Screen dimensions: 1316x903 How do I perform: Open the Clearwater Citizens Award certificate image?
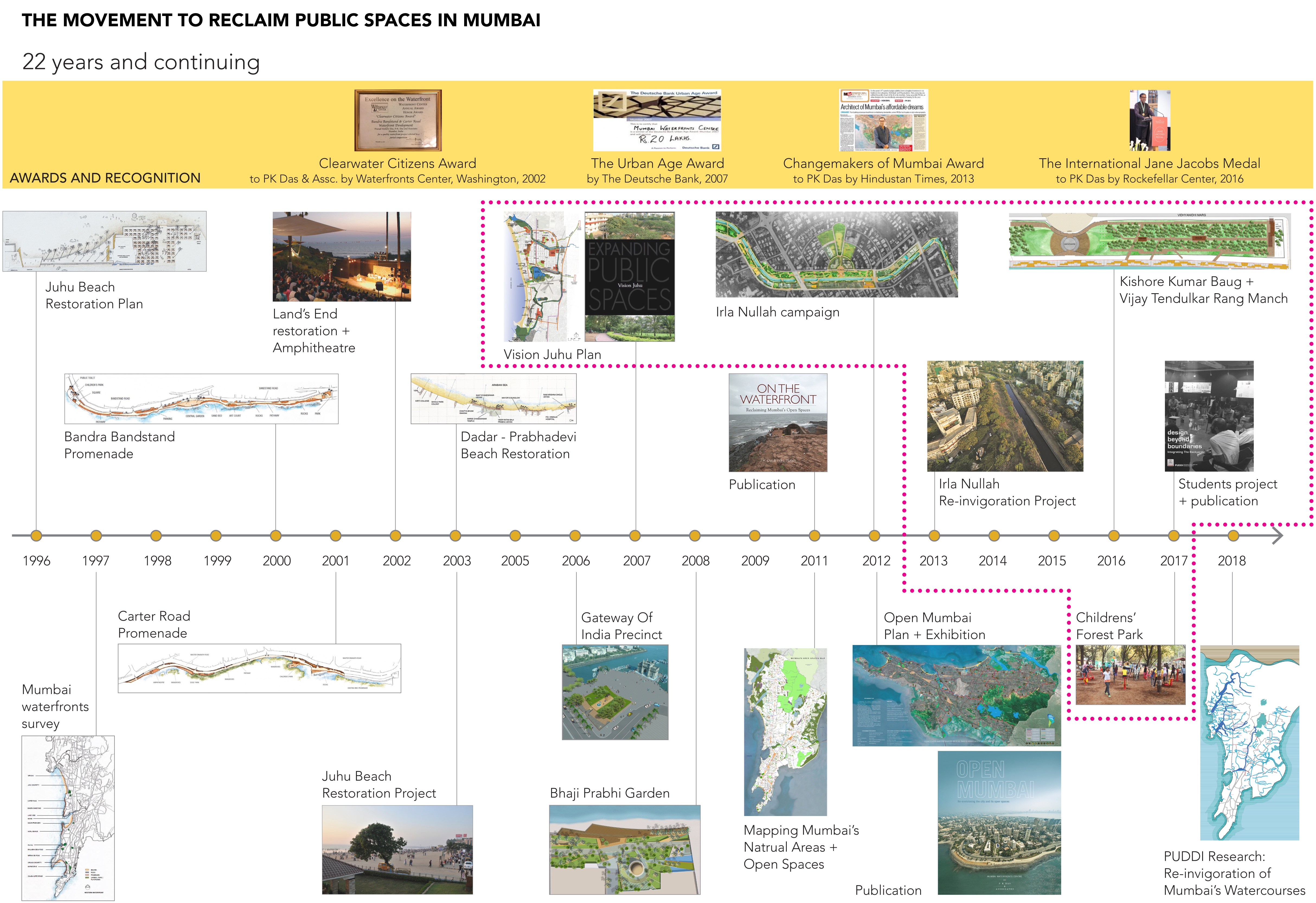point(397,120)
